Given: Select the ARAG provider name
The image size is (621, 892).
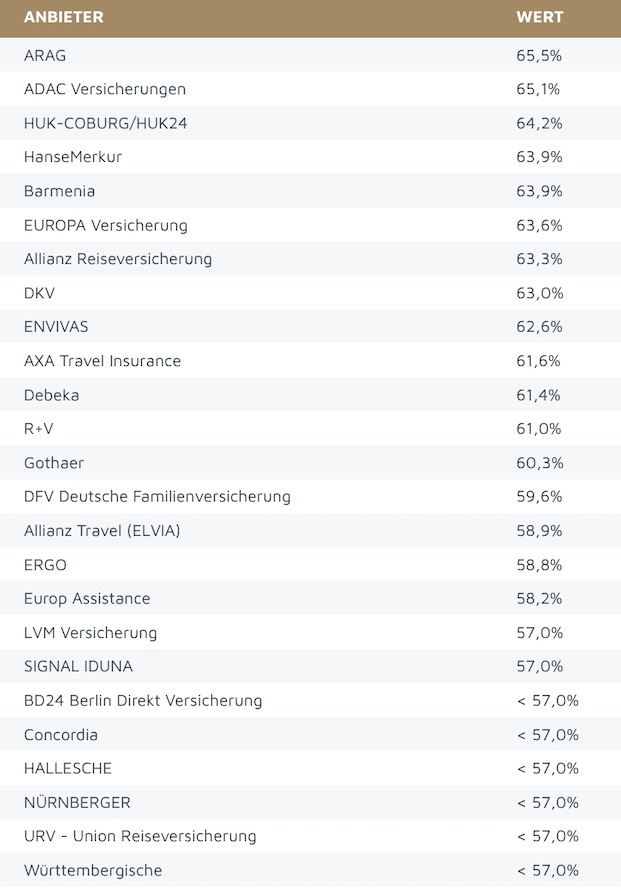Looking at the screenshot, I should point(45,55).
